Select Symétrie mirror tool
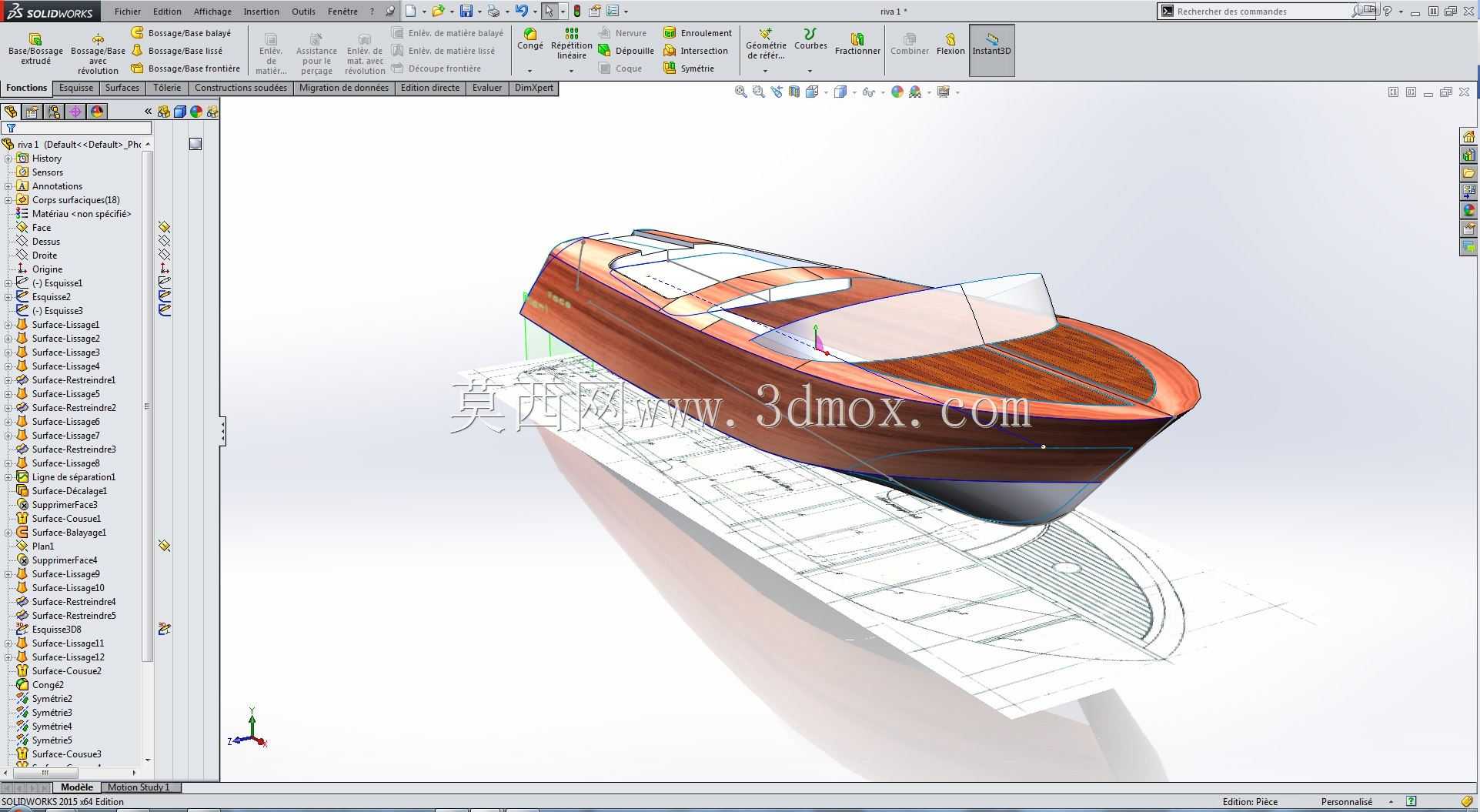Screen dimensions: 1480x812 tap(689, 69)
